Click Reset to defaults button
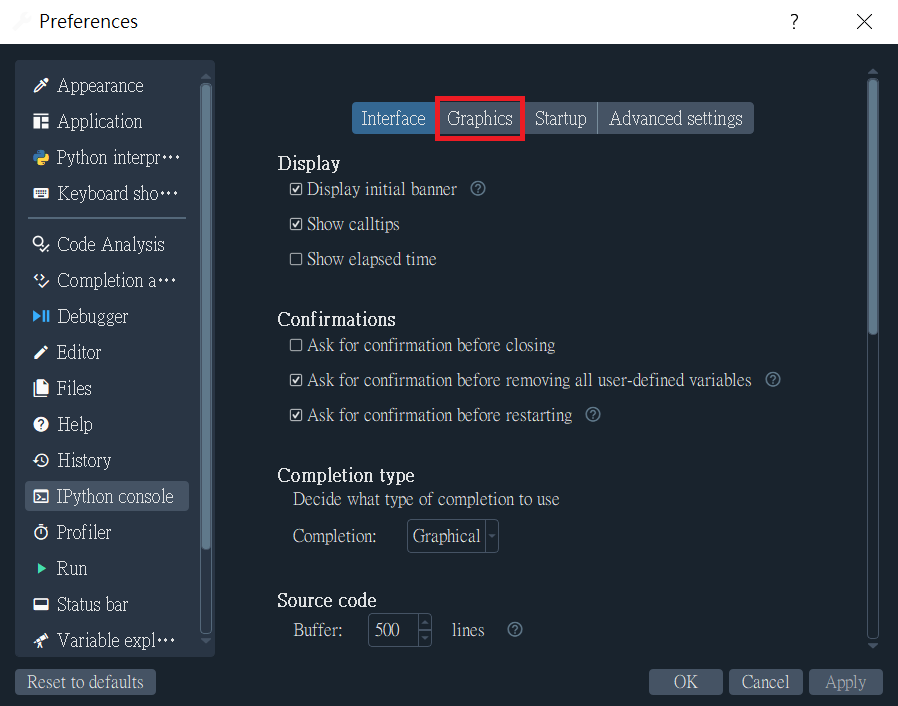 pos(85,682)
